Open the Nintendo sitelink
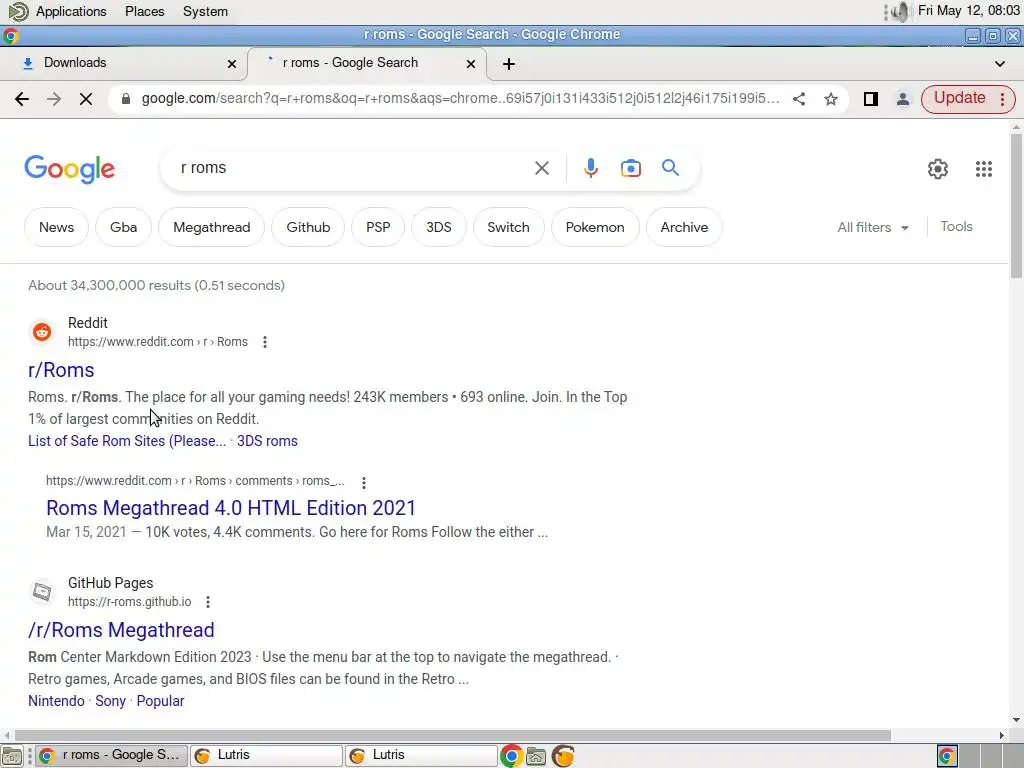The image size is (1024, 768). [56, 701]
